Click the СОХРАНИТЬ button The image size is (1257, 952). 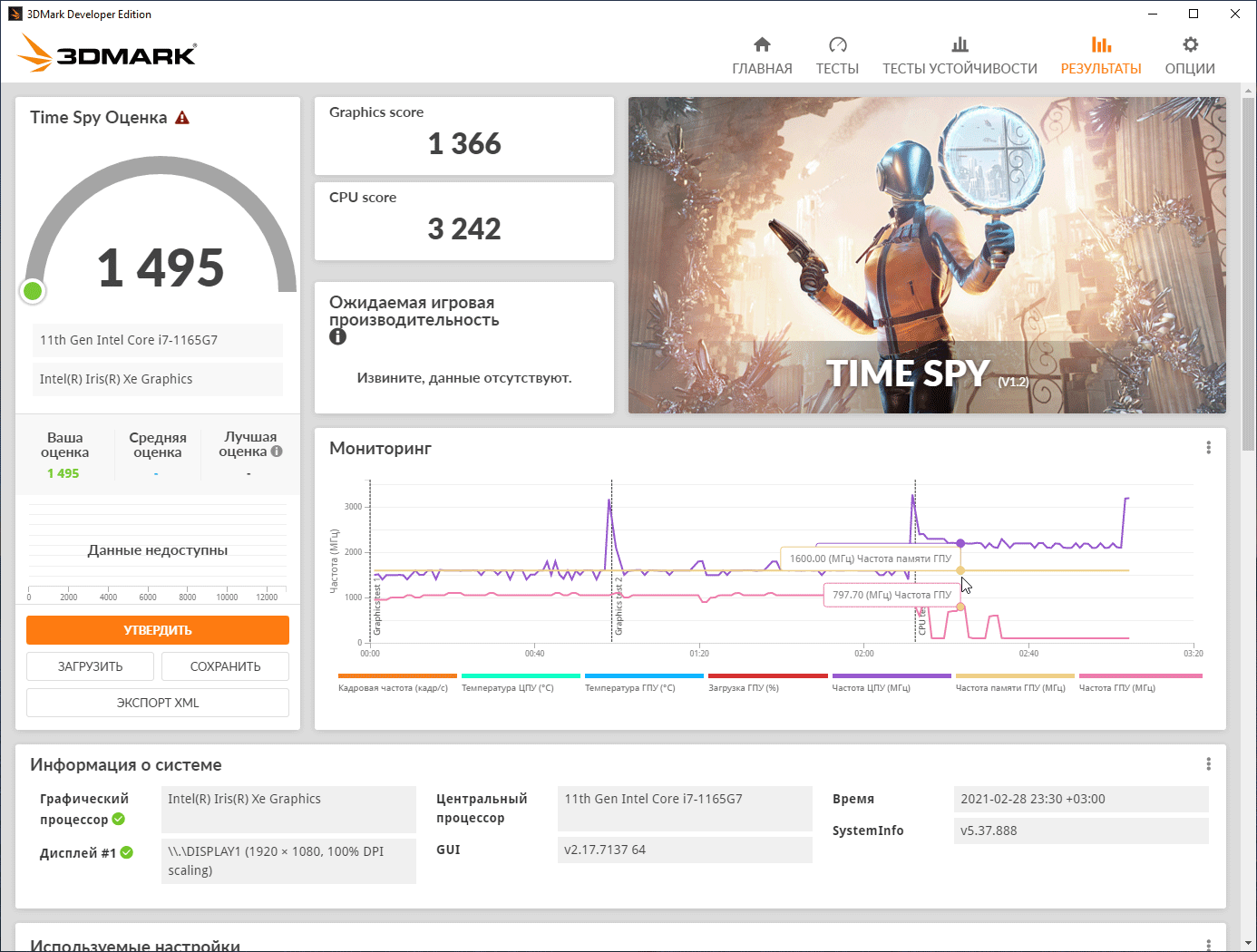click(x=225, y=666)
